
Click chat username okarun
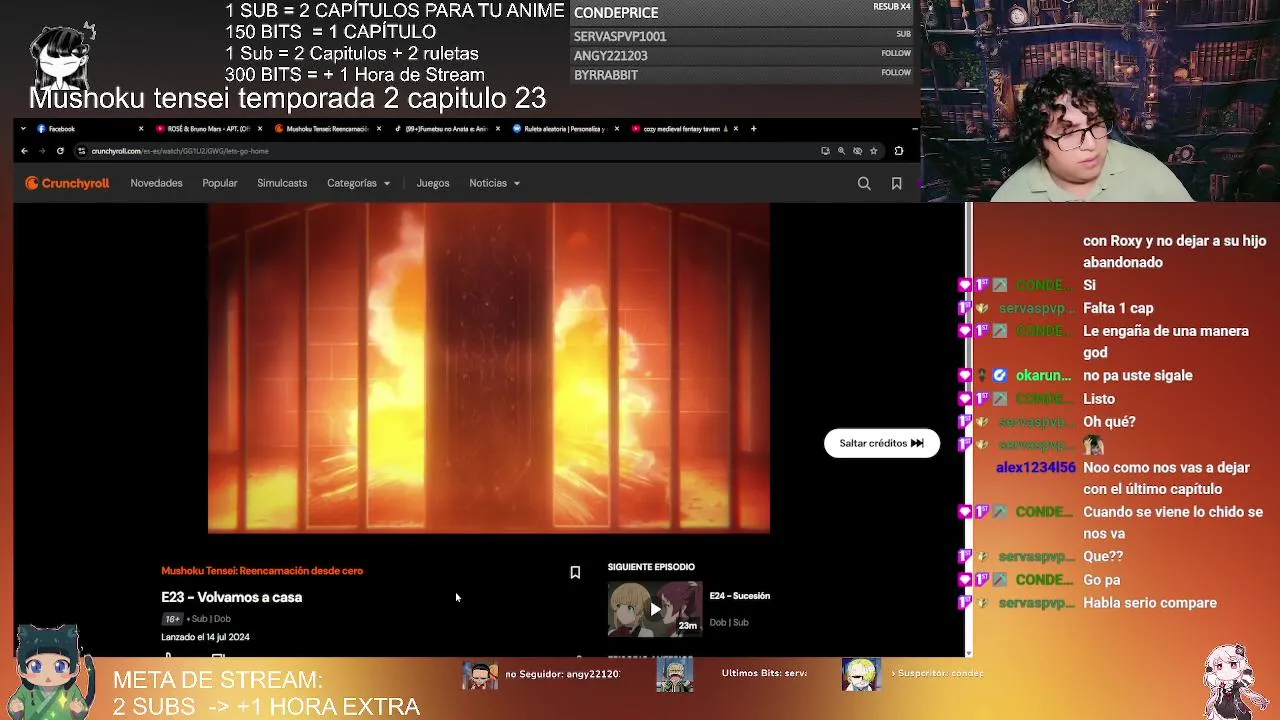tap(1043, 376)
